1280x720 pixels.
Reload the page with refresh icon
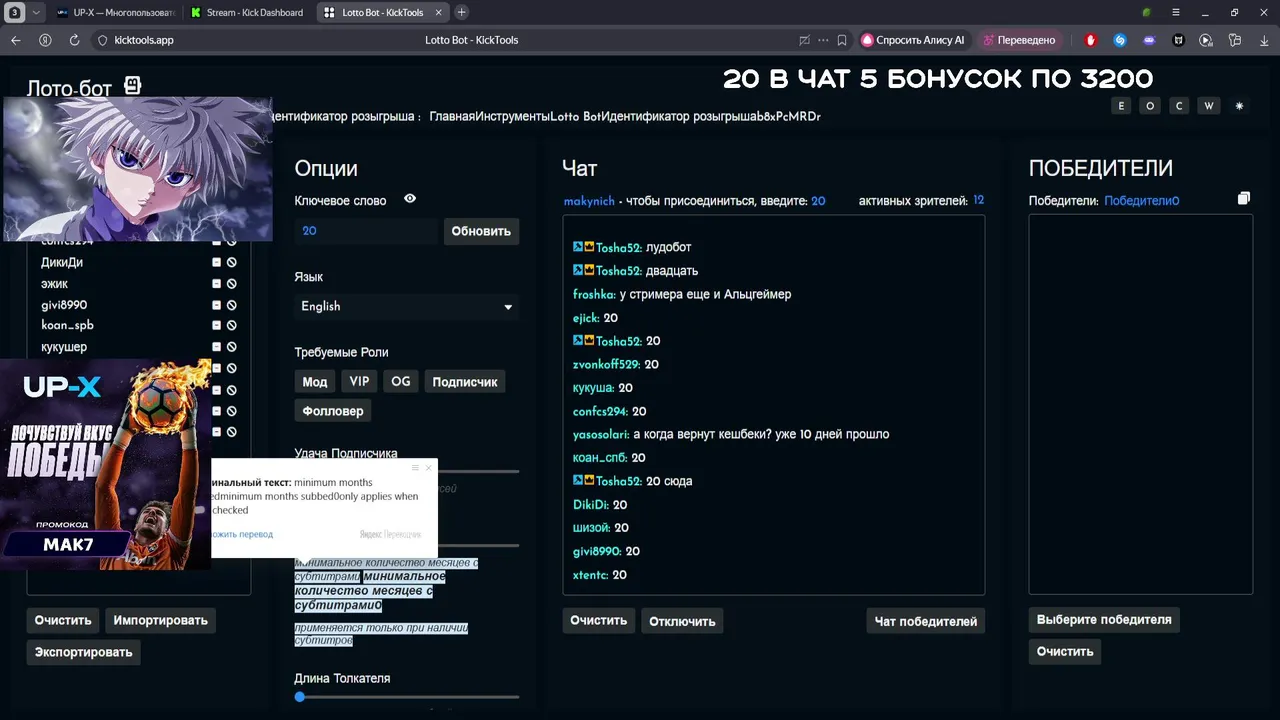tap(74, 40)
